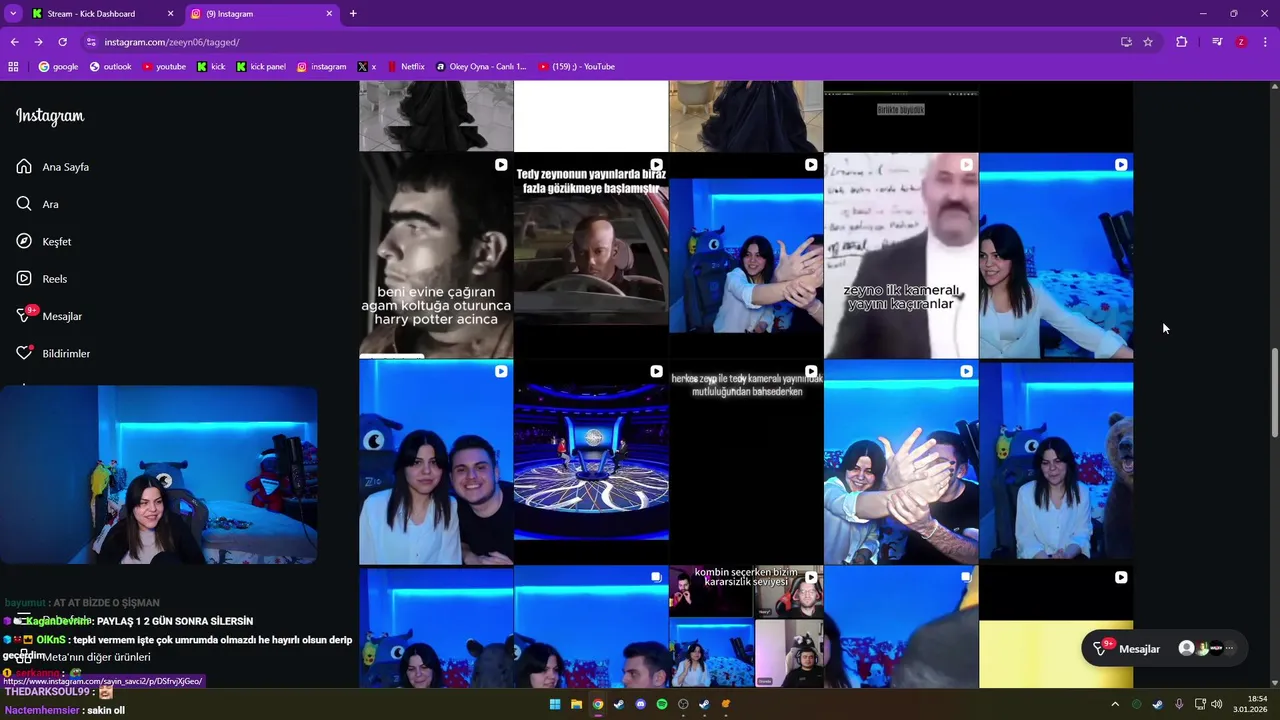Click the Instagram logo wordmark
The height and width of the screenshot is (720, 1280).
pos(50,116)
